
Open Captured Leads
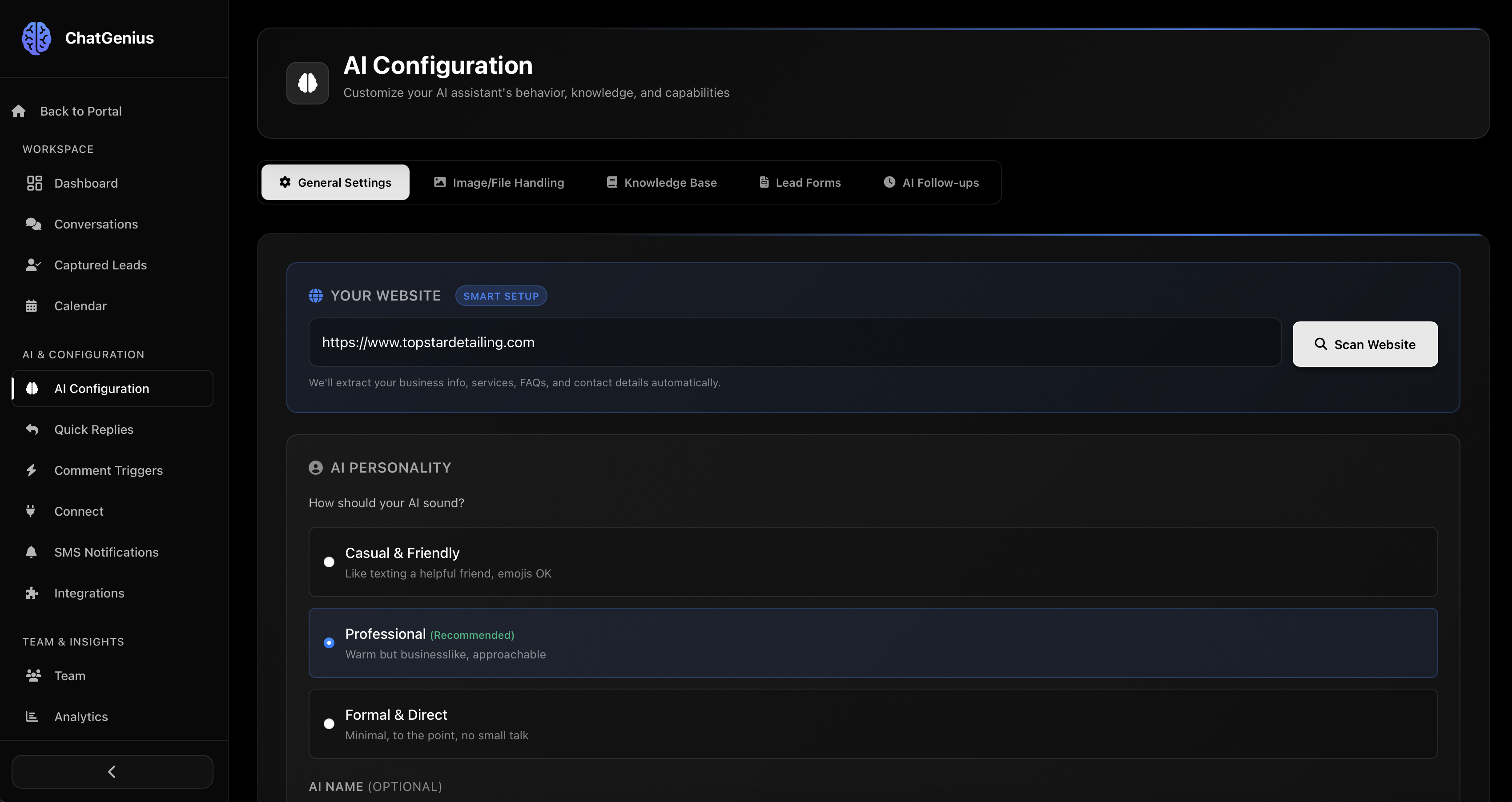(101, 265)
